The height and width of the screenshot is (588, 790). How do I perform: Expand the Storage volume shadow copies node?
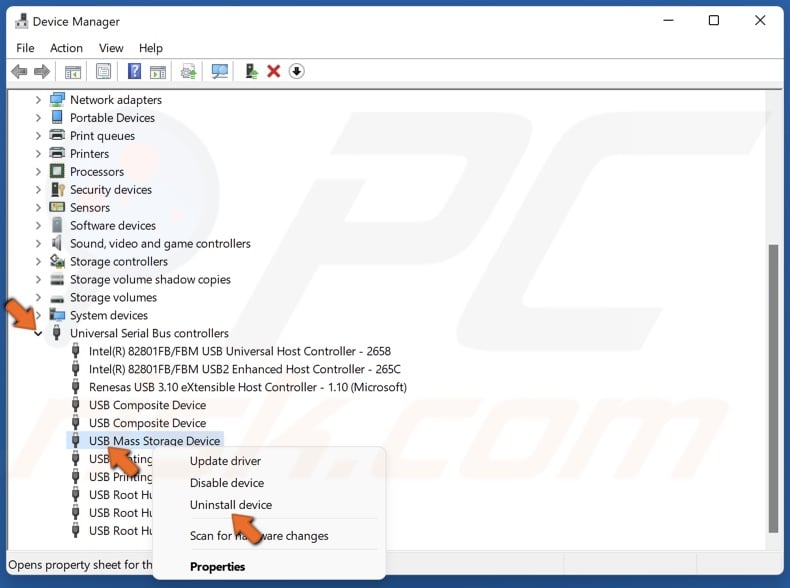click(x=38, y=279)
